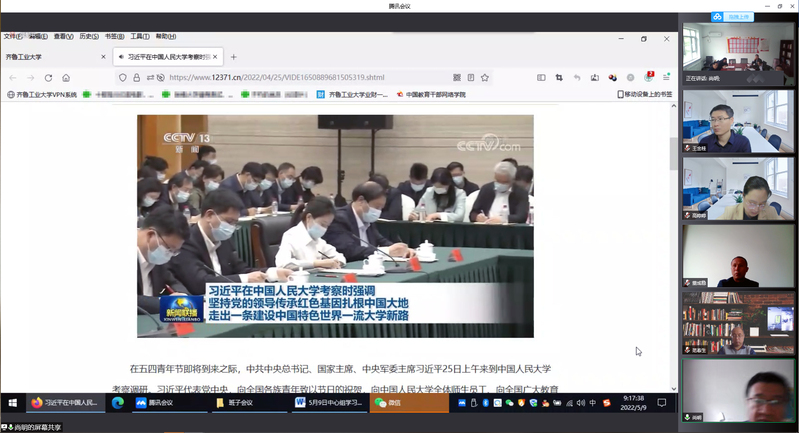The width and height of the screenshot is (799, 433).
Task: Open the 书签 menu
Action: 115,37
